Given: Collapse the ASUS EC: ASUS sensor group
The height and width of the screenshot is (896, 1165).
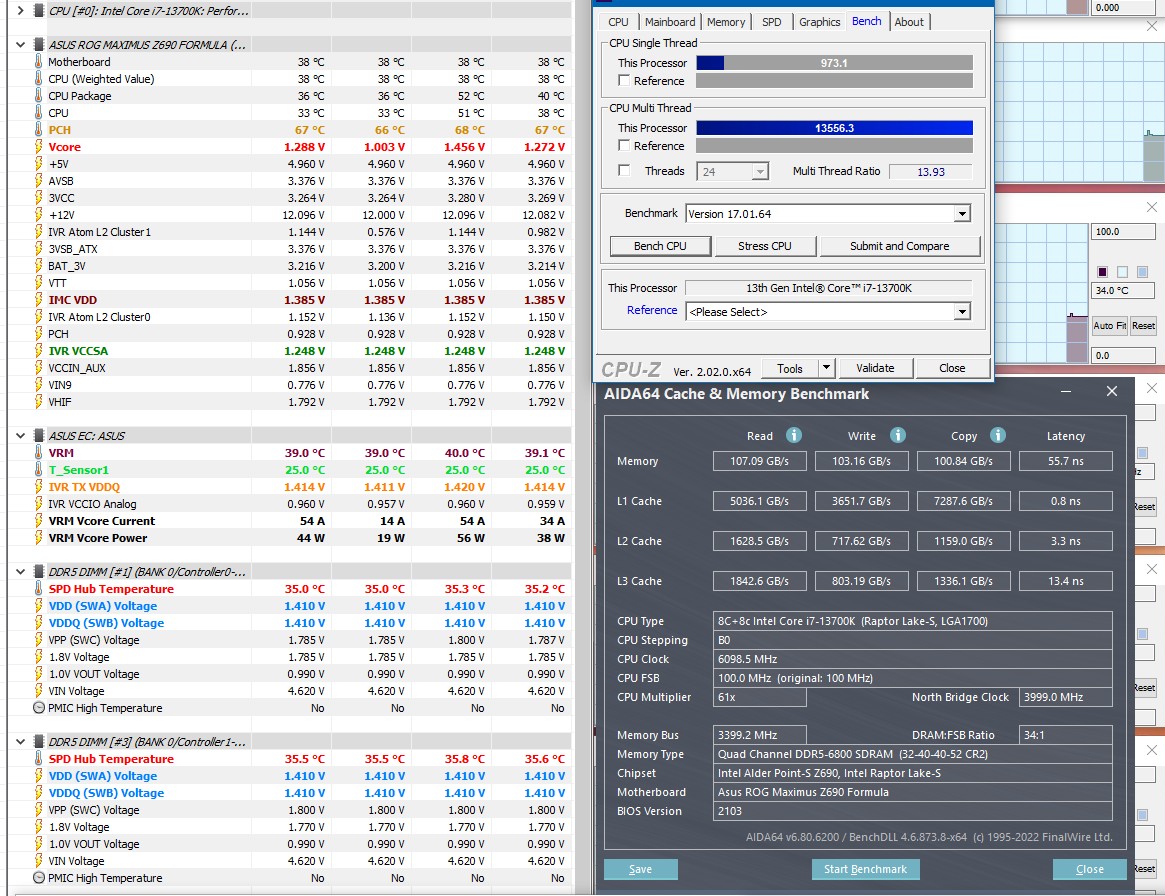Looking at the screenshot, I should coord(20,435).
